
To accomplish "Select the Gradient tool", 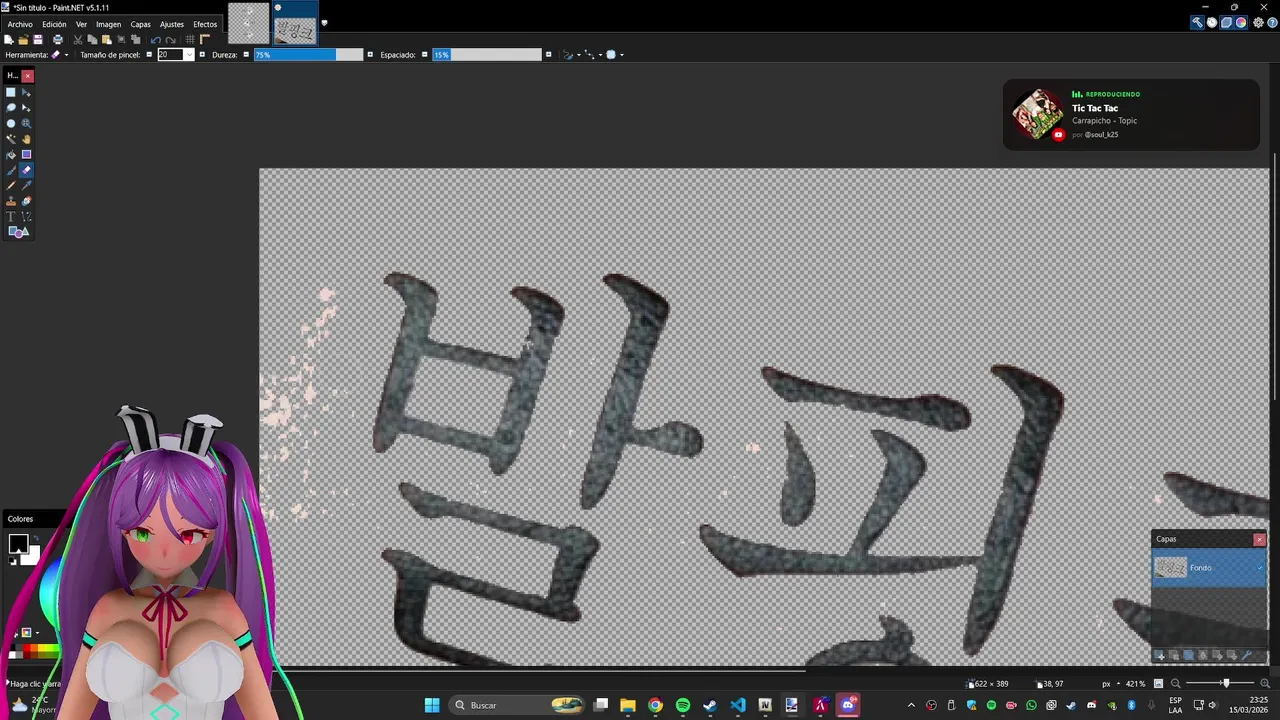I will (x=26, y=154).
